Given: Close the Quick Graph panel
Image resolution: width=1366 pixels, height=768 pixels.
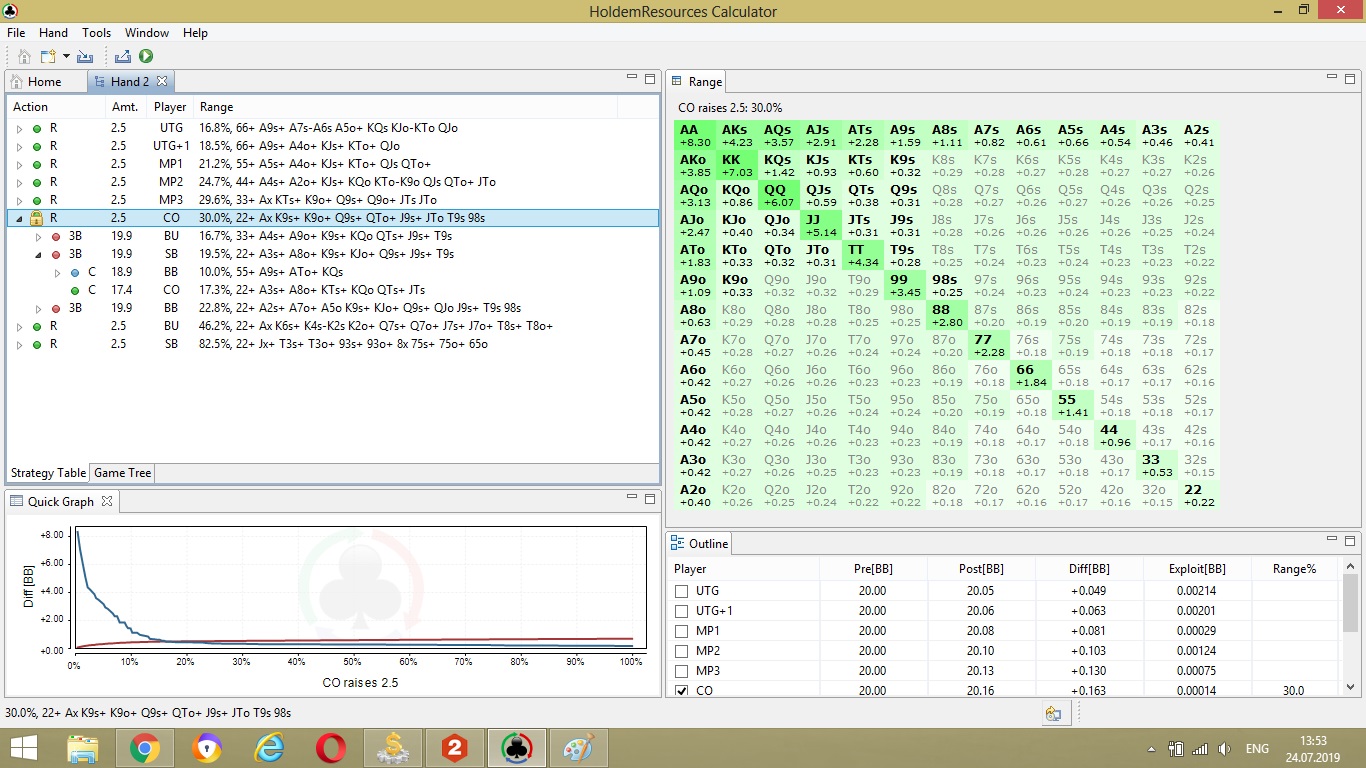Looking at the screenshot, I should [108, 501].
